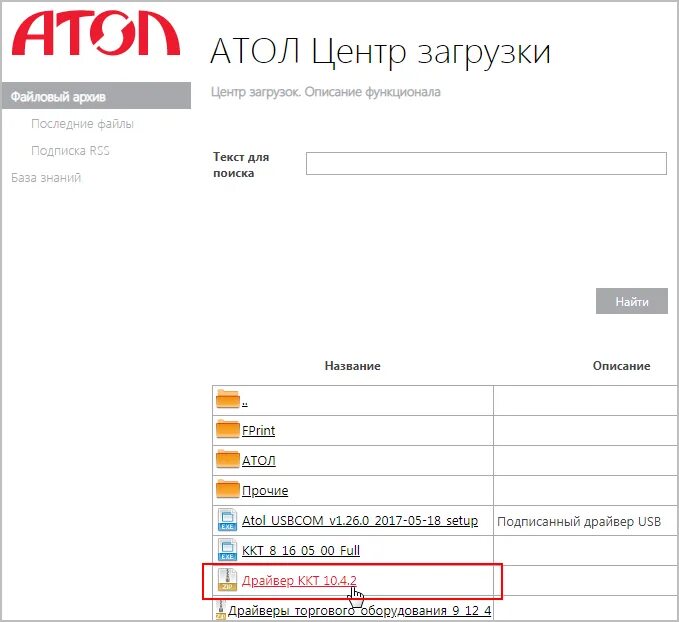Open Подписка RSS in the sidebar
Viewport: 679px width, 622px height.
coord(70,151)
